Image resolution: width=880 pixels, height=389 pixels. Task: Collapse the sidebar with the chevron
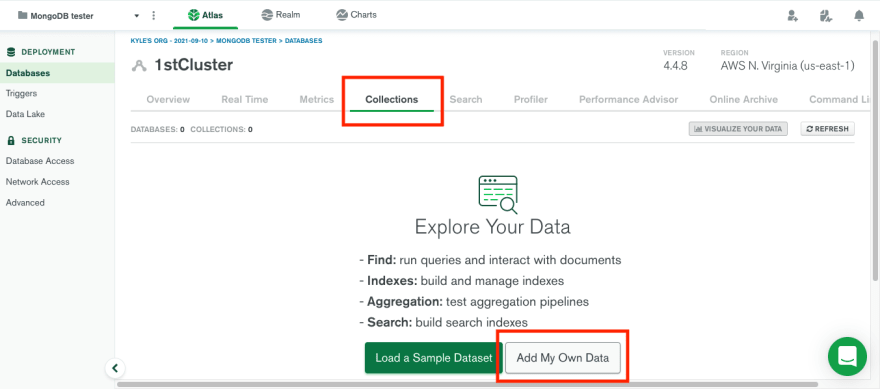115,368
